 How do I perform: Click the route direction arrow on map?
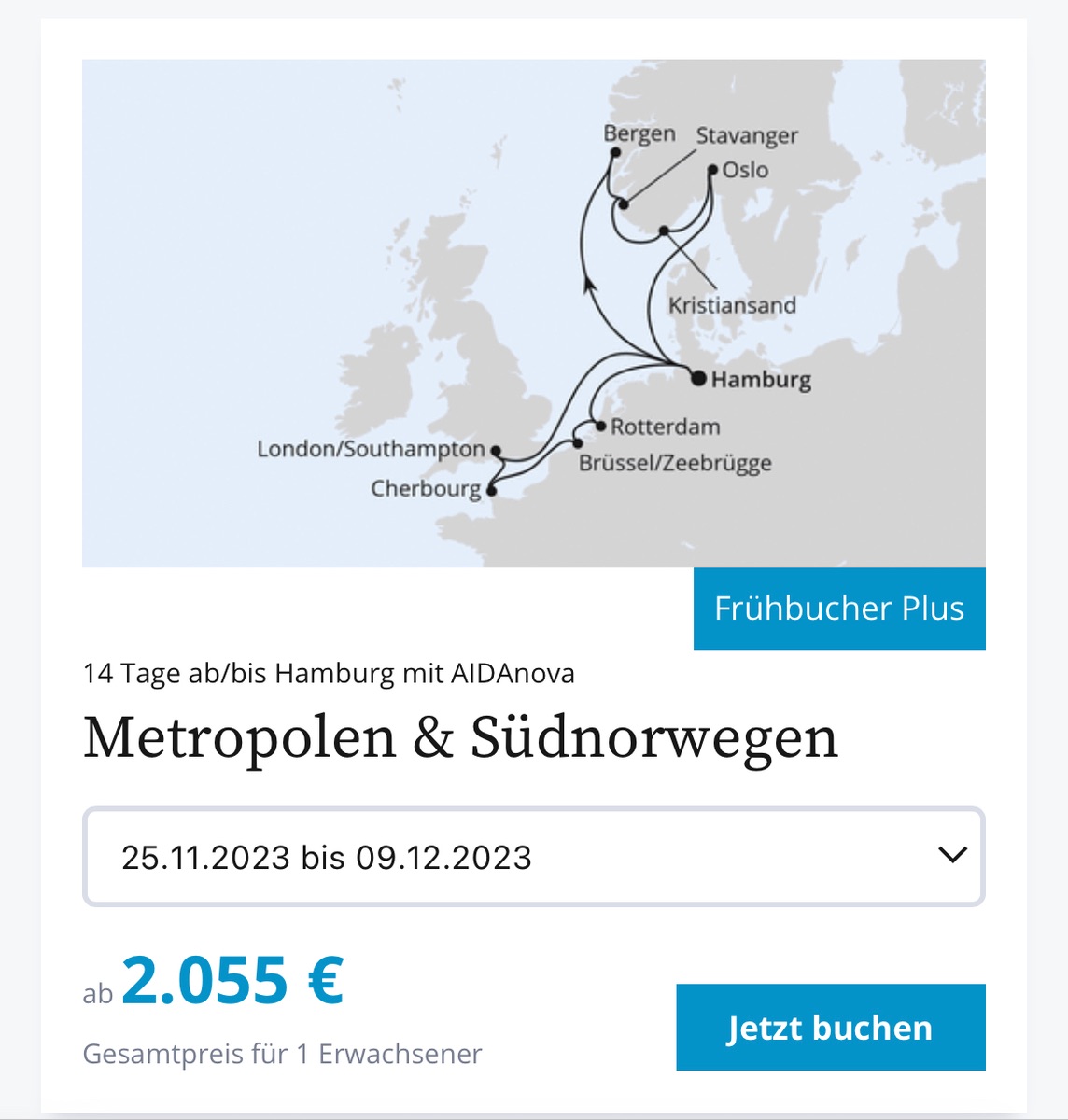(589, 284)
